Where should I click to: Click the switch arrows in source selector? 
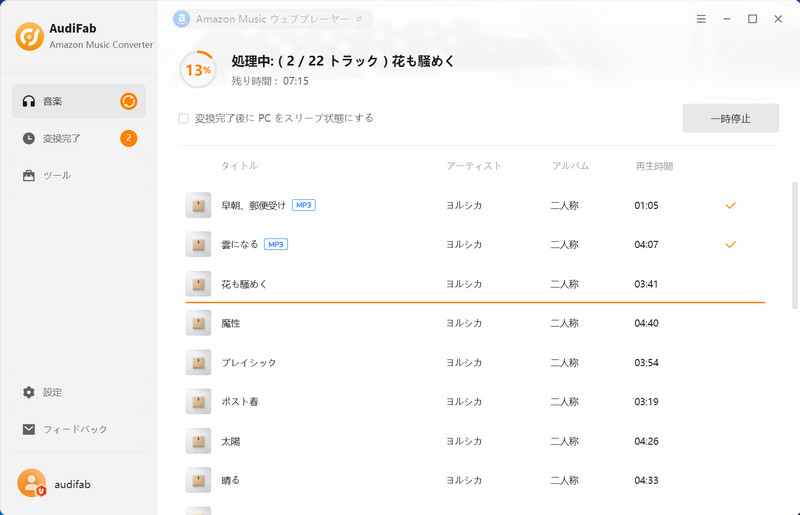pyautogui.click(x=359, y=19)
